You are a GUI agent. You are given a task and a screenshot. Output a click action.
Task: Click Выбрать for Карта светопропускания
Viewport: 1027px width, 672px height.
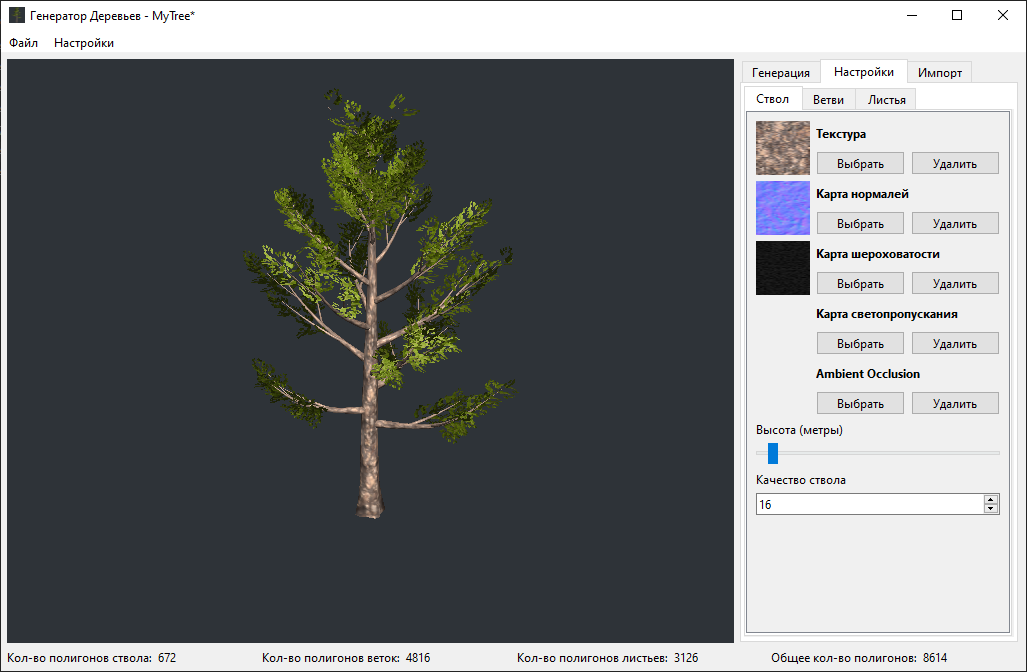click(x=860, y=343)
